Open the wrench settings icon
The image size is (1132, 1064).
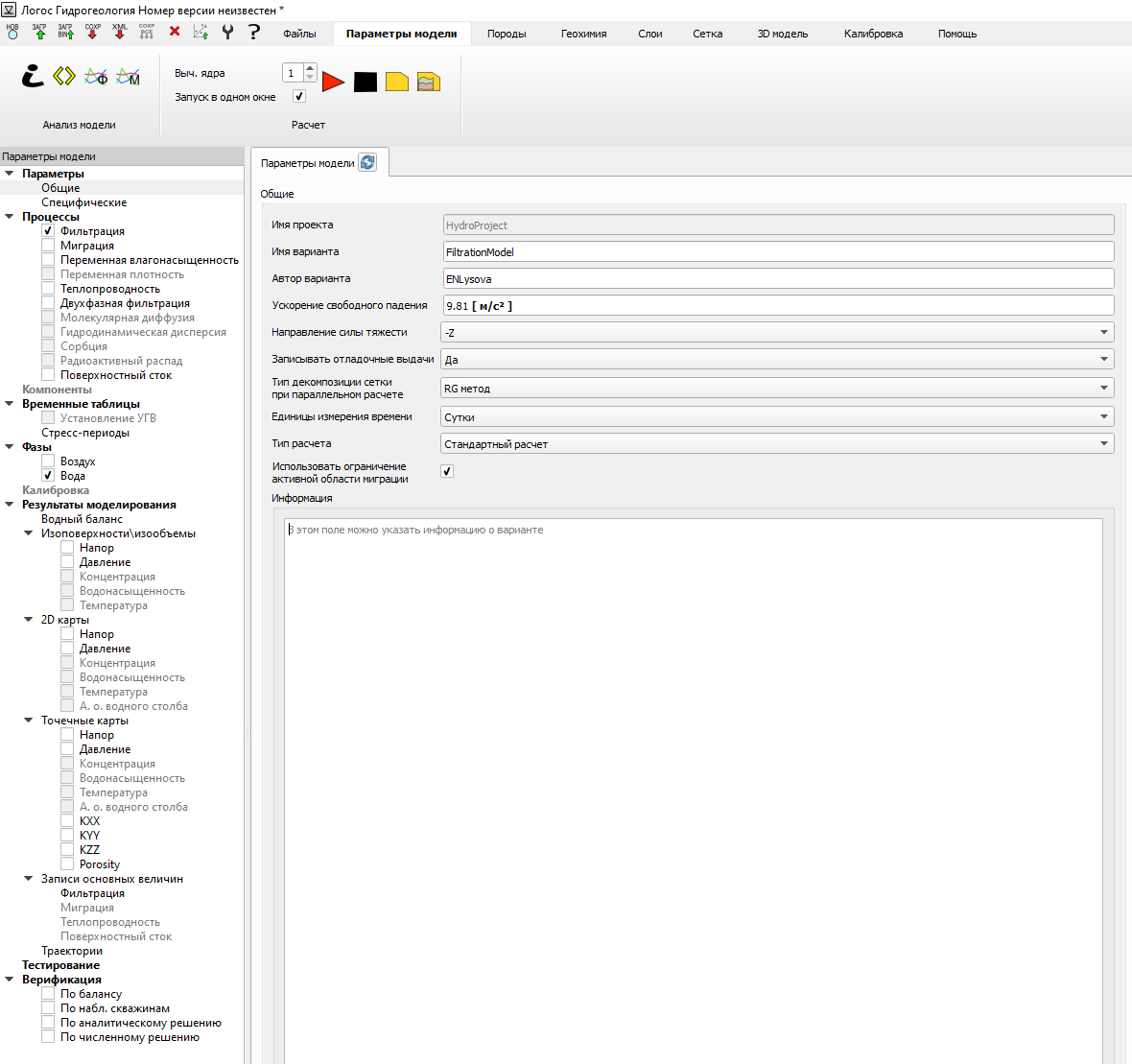[227, 32]
